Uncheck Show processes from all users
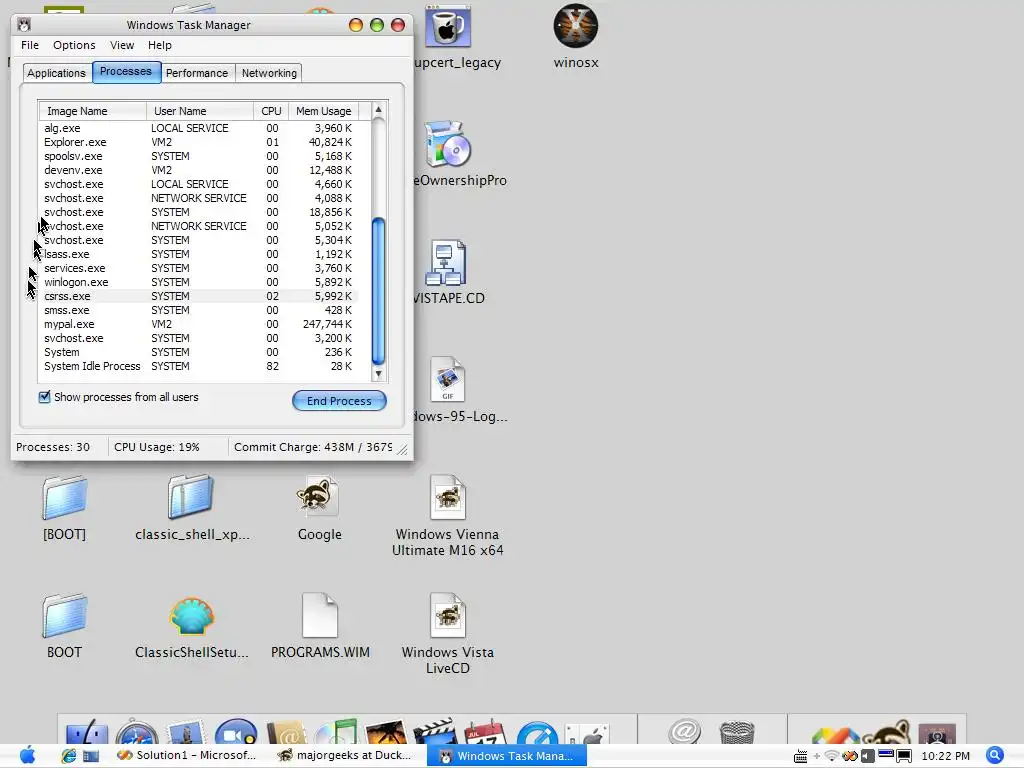The width and height of the screenshot is (1024, 768). tap(44, 396)
